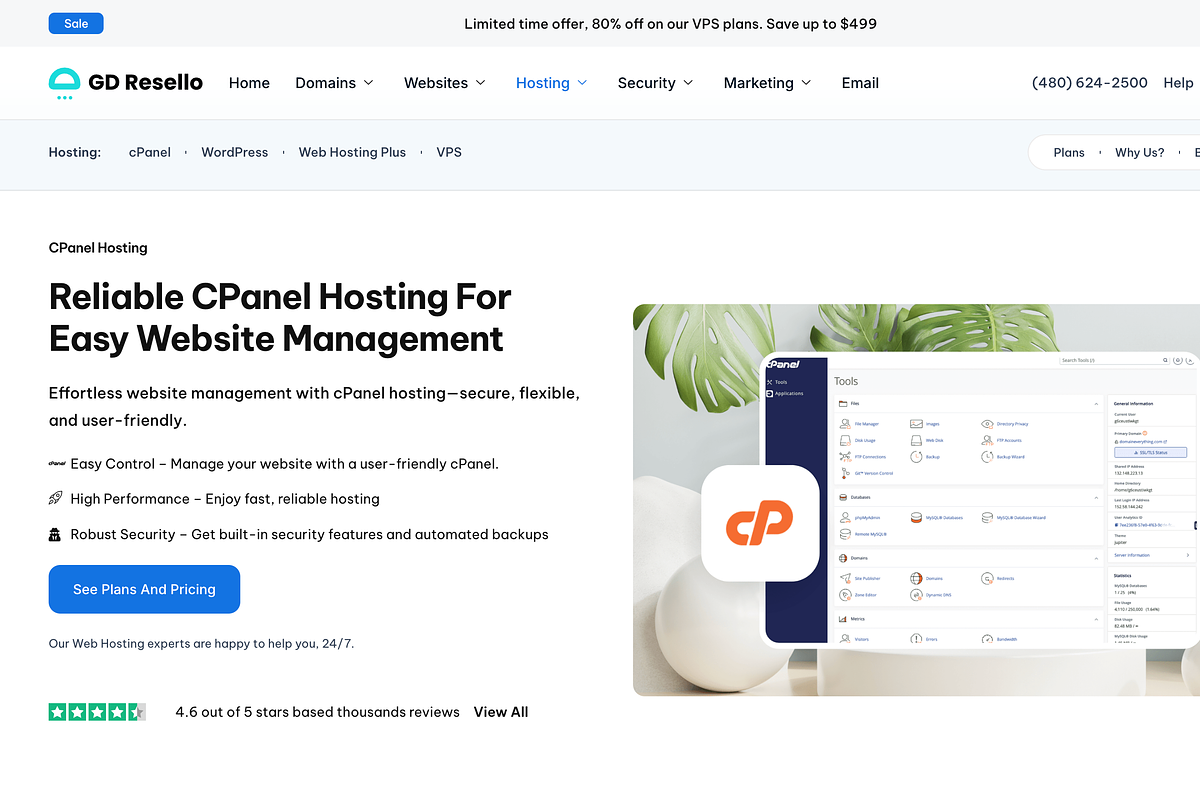The height and width of the screenshot is (800, 1200).
Task: Click SSL/TLS Status button in cPanel preview
Action: [x=1150, y=453]
